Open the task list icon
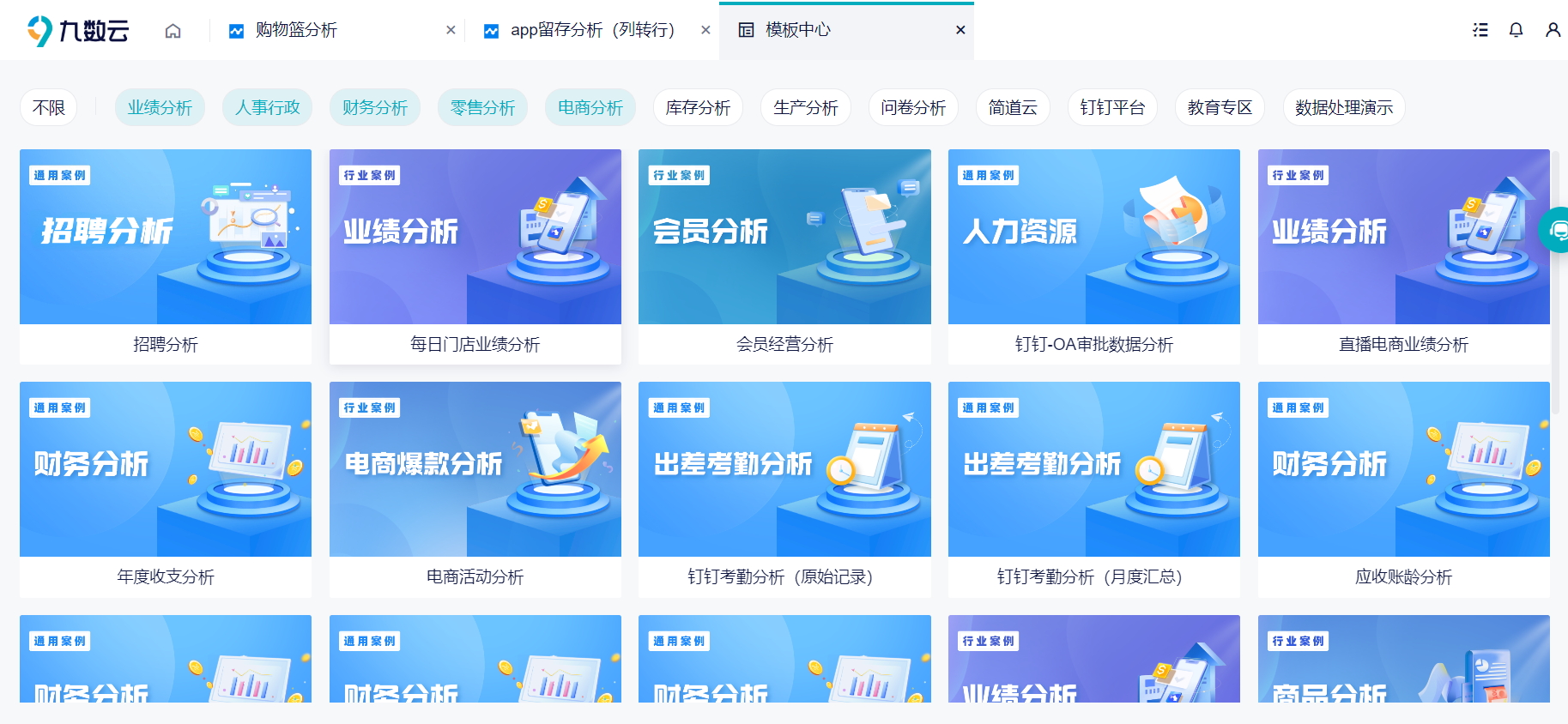The image size is (1568, 724). [1480, 30]
